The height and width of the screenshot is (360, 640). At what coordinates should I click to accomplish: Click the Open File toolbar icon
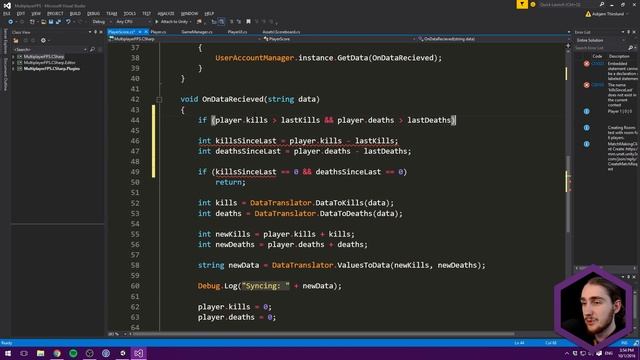44,22
